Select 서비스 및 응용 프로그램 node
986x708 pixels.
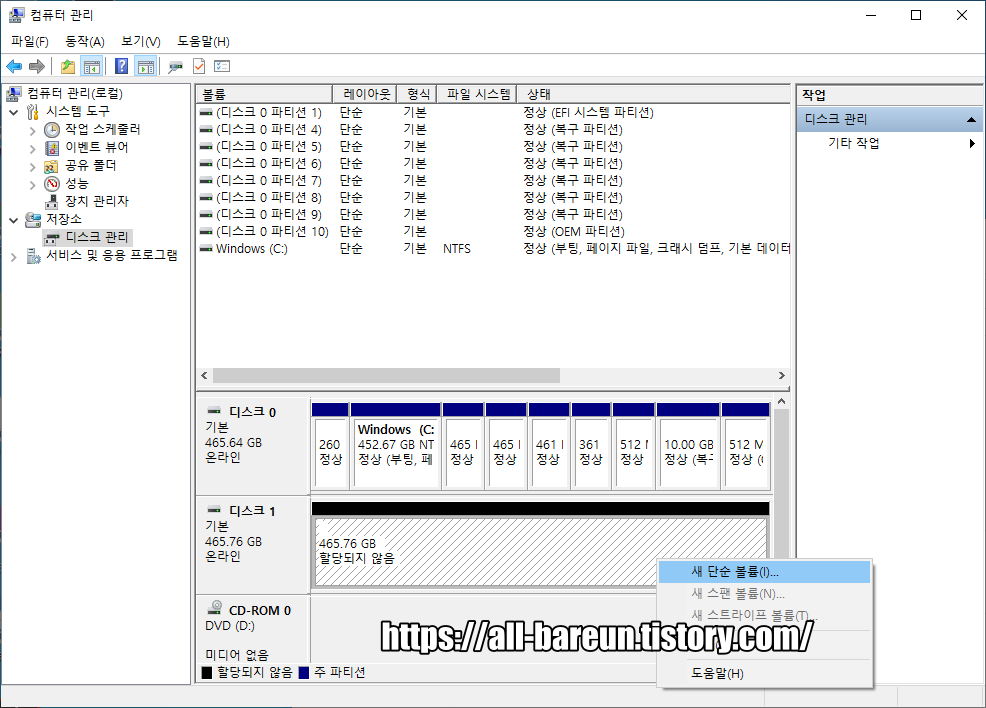point(111,255)
